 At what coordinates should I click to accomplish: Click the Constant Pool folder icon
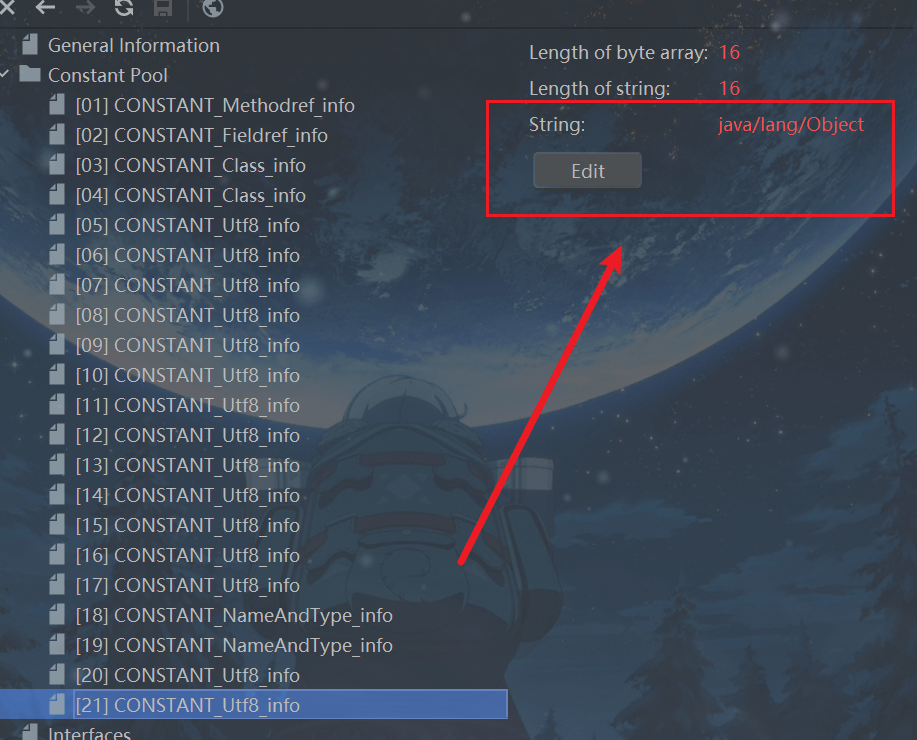coord(30,74)
